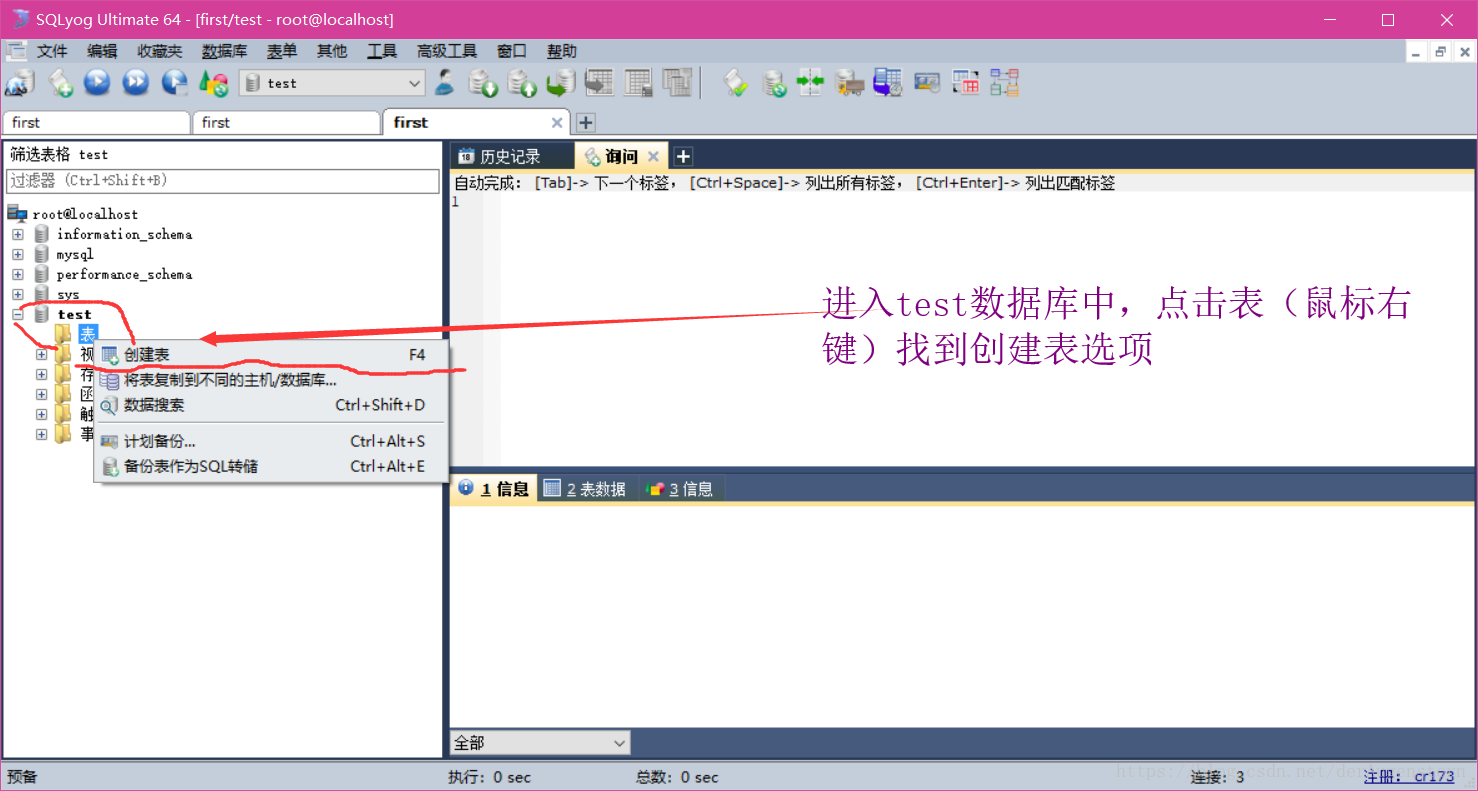Click the database with circular green arrows icon
Screen dimensions: 1478x791
[x=774, y=83]
